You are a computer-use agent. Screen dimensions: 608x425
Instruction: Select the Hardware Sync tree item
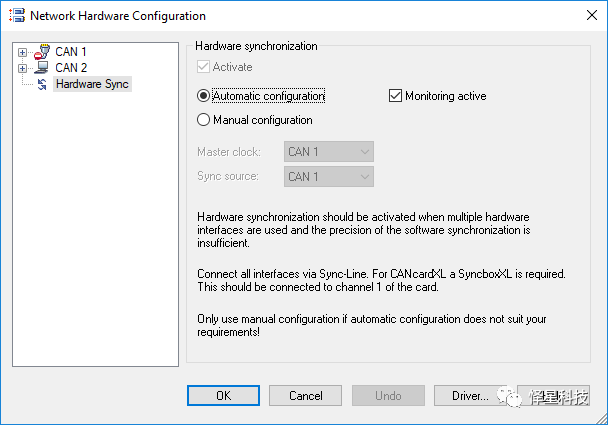coord(92,84)
